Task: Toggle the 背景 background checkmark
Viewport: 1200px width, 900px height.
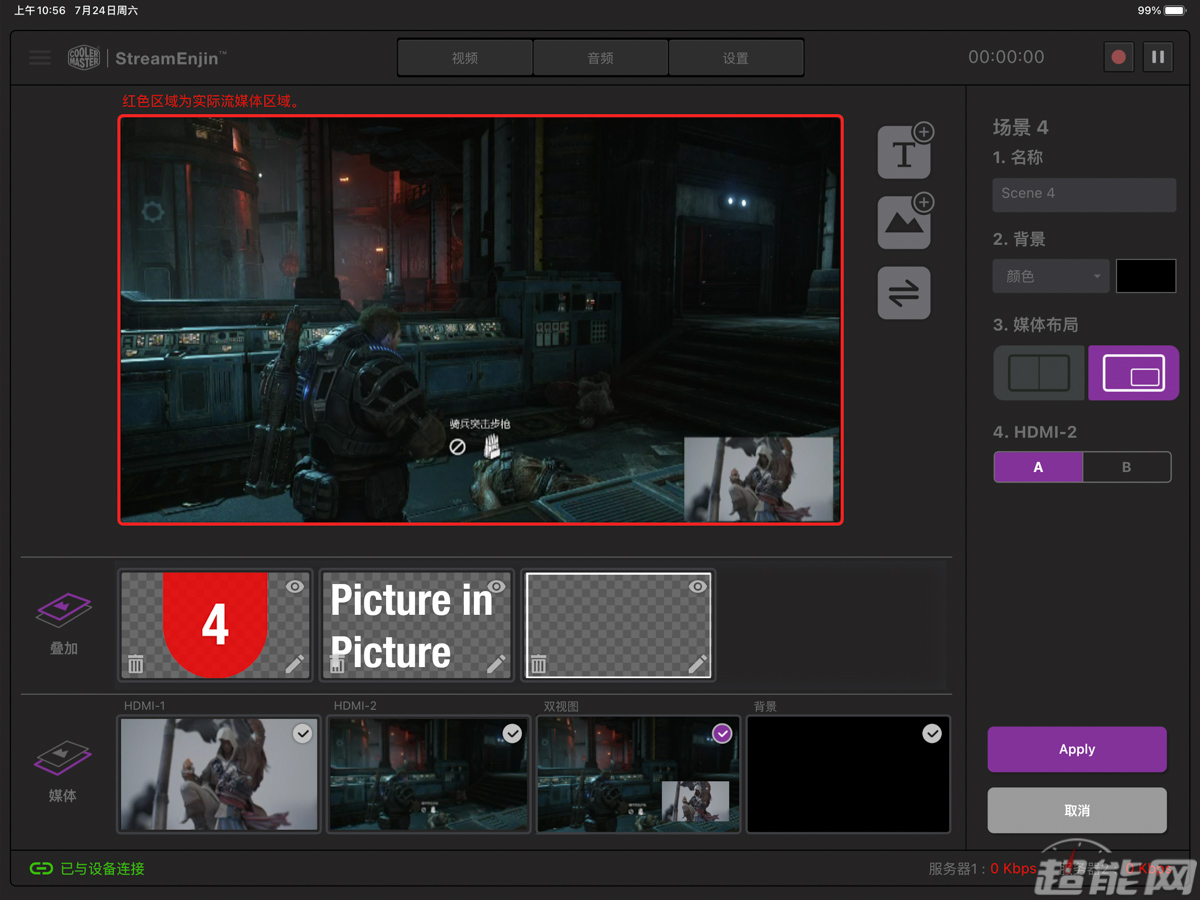Action: (x=932, y=734)
